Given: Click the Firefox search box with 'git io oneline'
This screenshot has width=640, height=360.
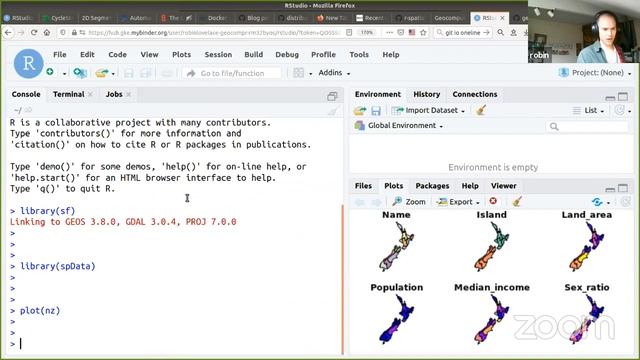Looking at the screenshot, I should 462,32.
